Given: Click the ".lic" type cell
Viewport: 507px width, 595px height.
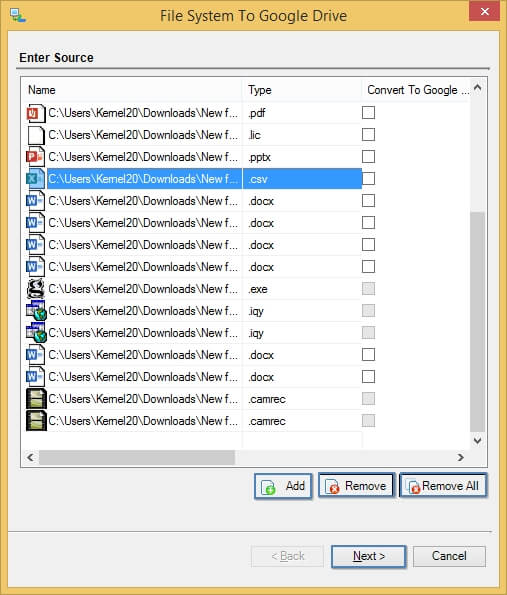Looking at the screenshot, I should (255, 135).
